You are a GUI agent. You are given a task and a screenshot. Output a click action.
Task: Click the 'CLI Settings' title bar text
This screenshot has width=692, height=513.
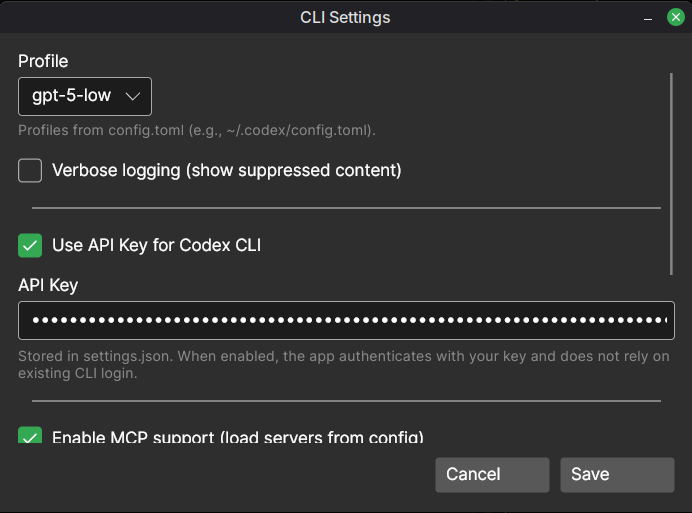345,17
